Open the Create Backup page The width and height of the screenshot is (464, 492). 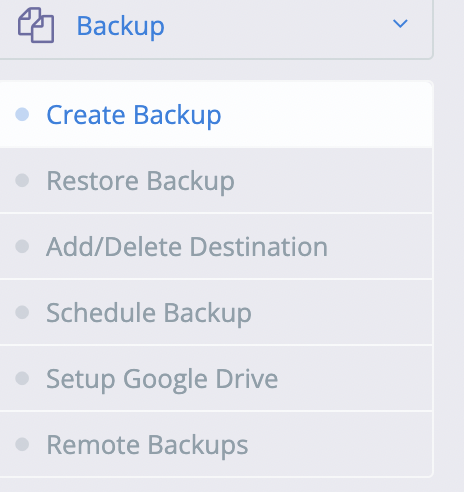(134, 115)
